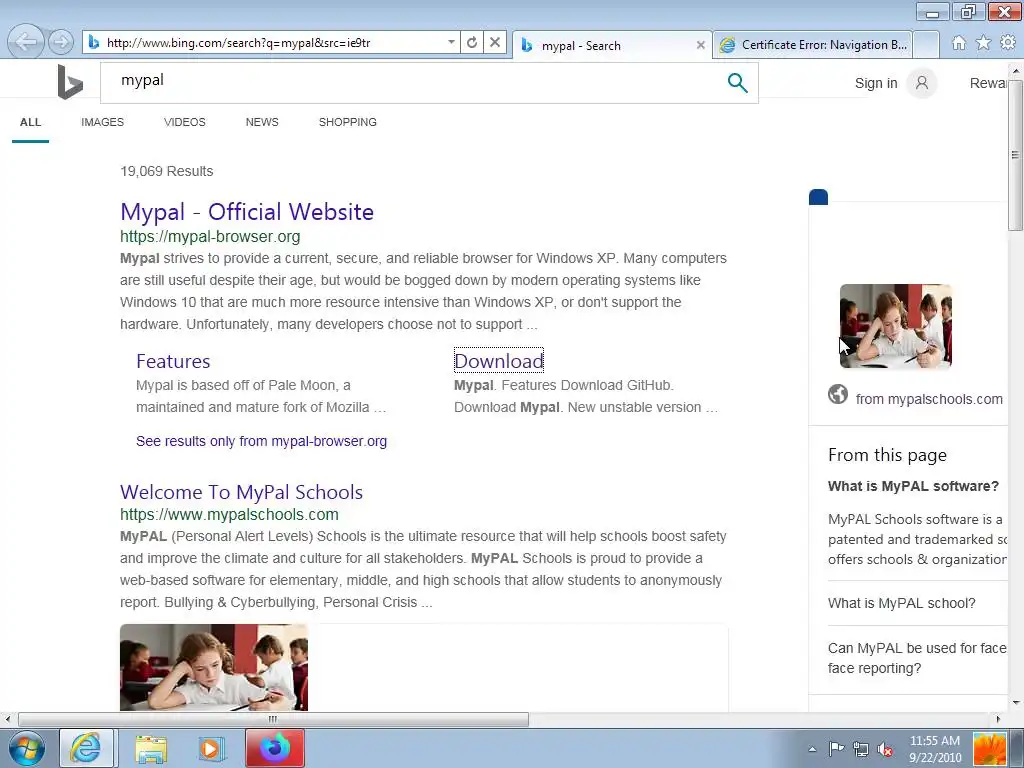Switch to Certificate Error: Navigation tab
The height and width of the screenshot is (768, 1024).
[x=812, y=45]
